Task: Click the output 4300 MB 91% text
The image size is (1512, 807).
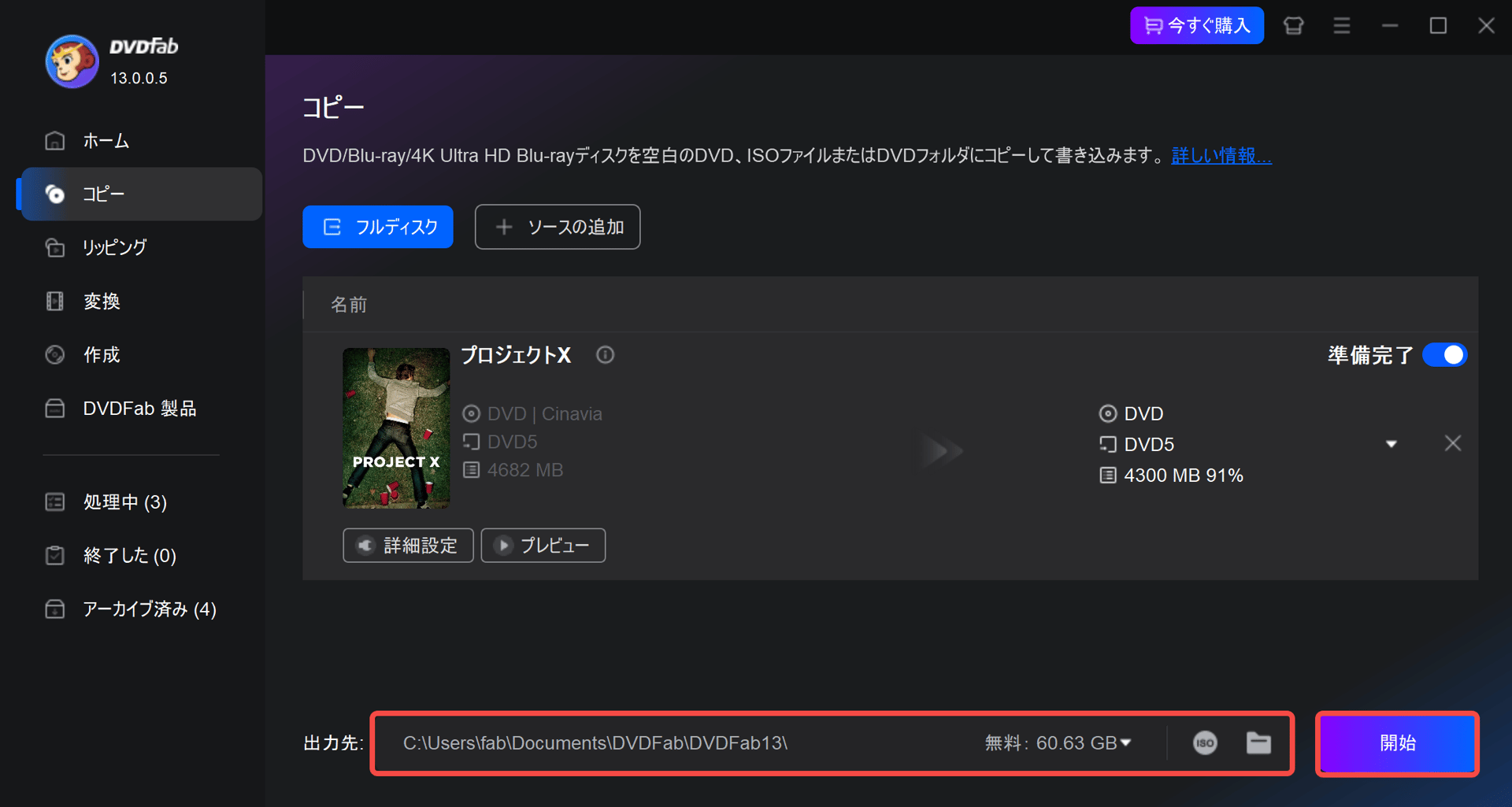Action: [1184, 476]
